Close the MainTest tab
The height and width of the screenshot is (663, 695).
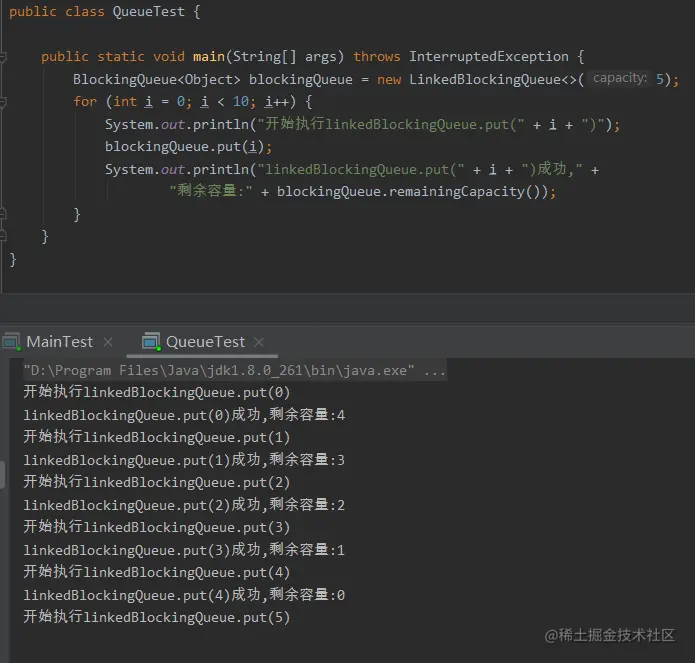pos(108,342)
